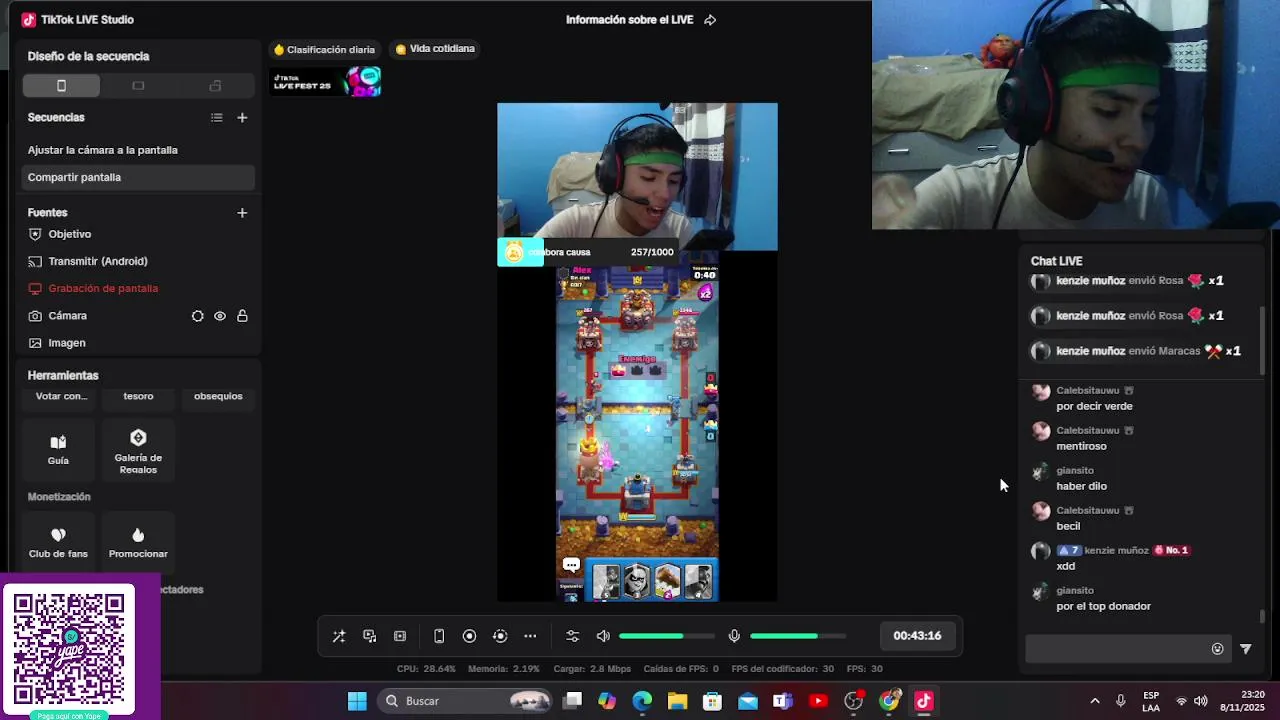The image size is (1280, 720).
Task: Add a new scene in Secuencias
Action: (242, 117)
